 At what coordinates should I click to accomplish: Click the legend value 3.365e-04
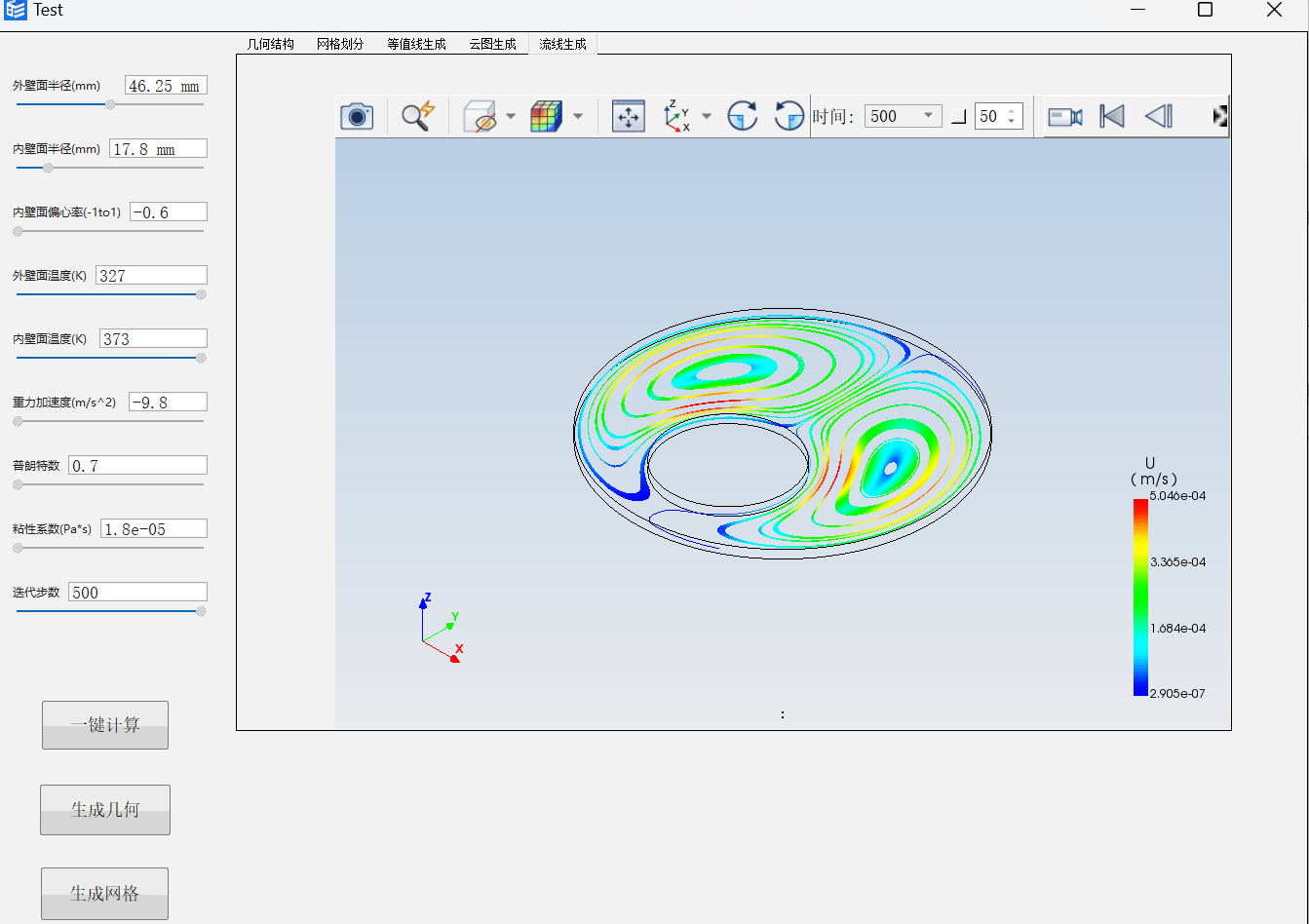click(1177, 562)
